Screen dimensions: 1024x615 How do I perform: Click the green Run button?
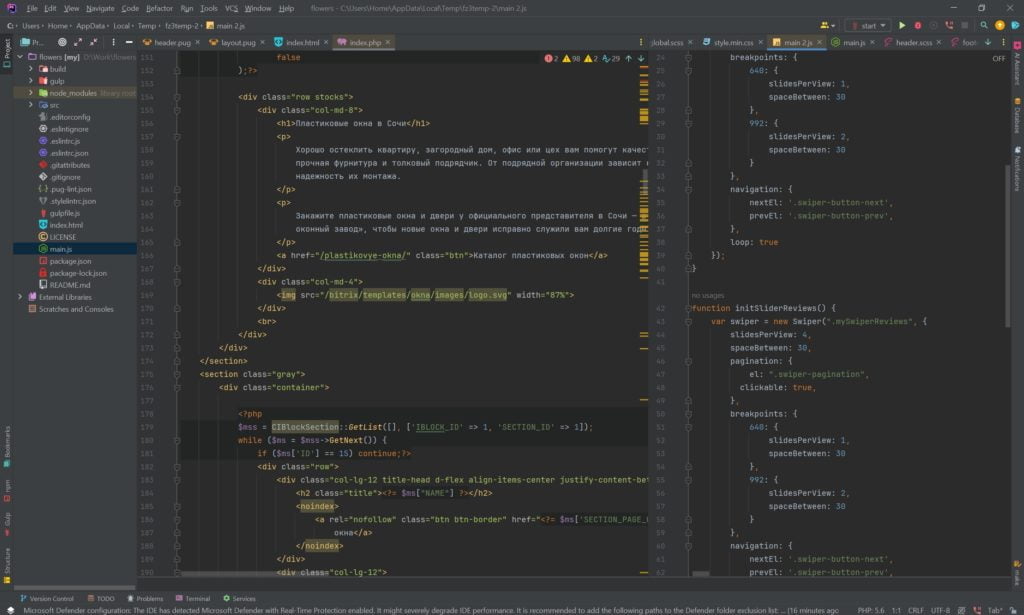click(x=901, y=25)
